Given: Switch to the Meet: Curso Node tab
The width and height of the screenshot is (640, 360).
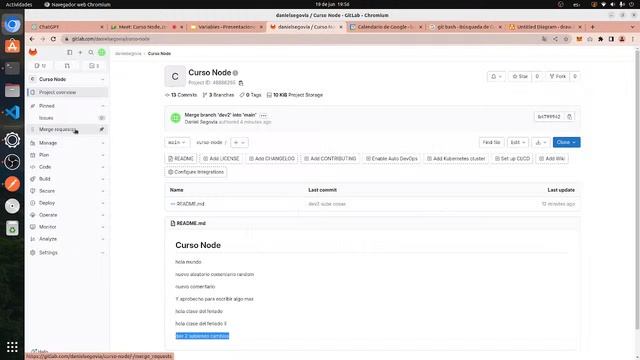Looking at the screenshot, I should [147, 27].
